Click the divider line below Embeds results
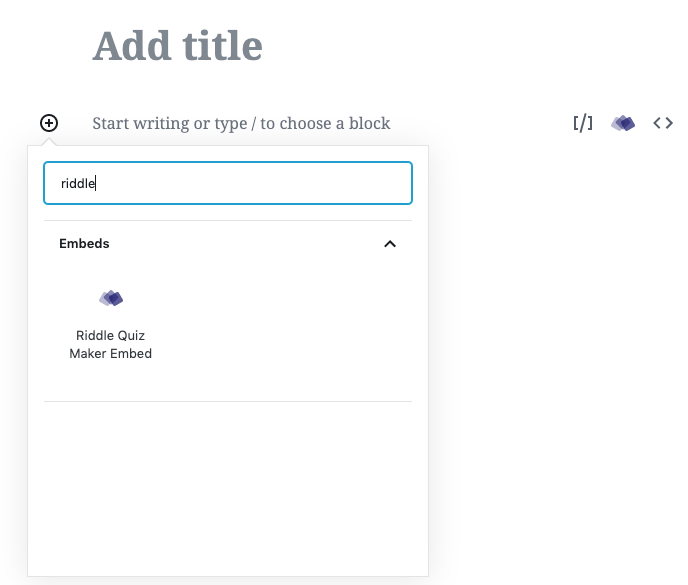 228,401
